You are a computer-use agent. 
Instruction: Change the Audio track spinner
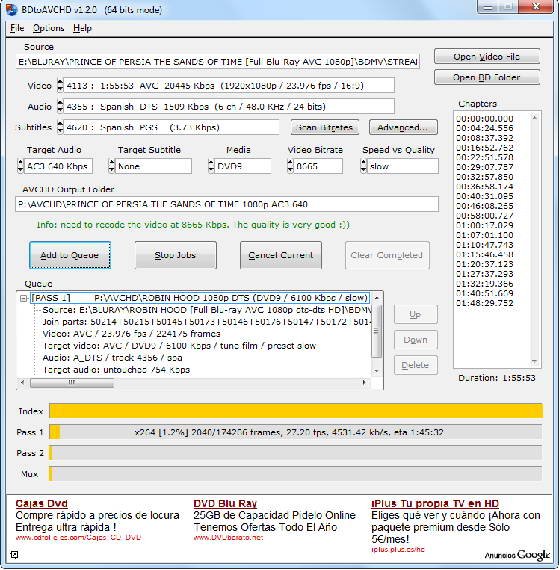click(x=60, y=107)
